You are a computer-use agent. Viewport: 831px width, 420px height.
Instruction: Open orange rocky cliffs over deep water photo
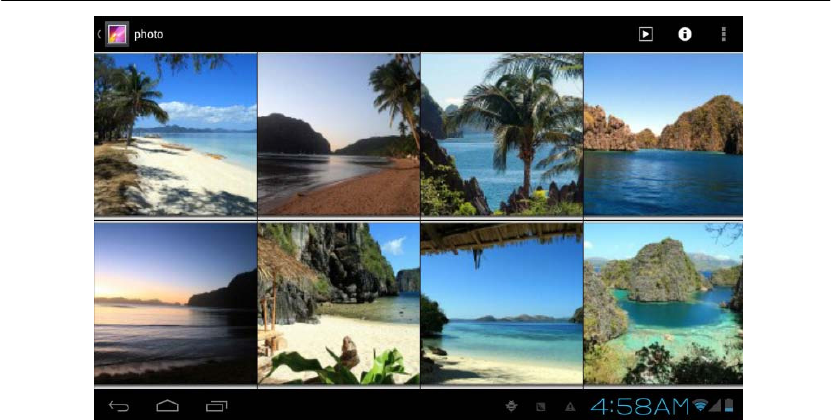pos(663,134)
